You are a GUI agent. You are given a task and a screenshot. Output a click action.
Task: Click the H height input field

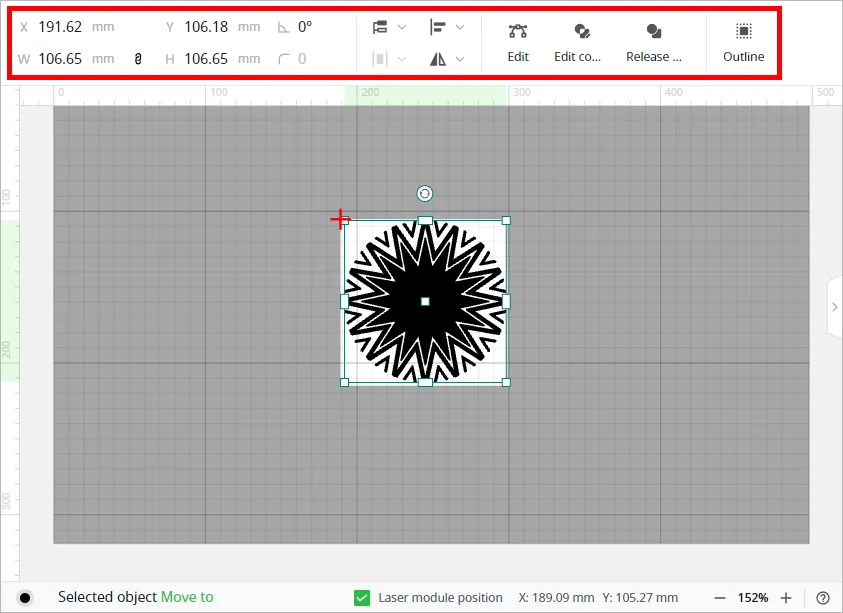click(206, 59)
